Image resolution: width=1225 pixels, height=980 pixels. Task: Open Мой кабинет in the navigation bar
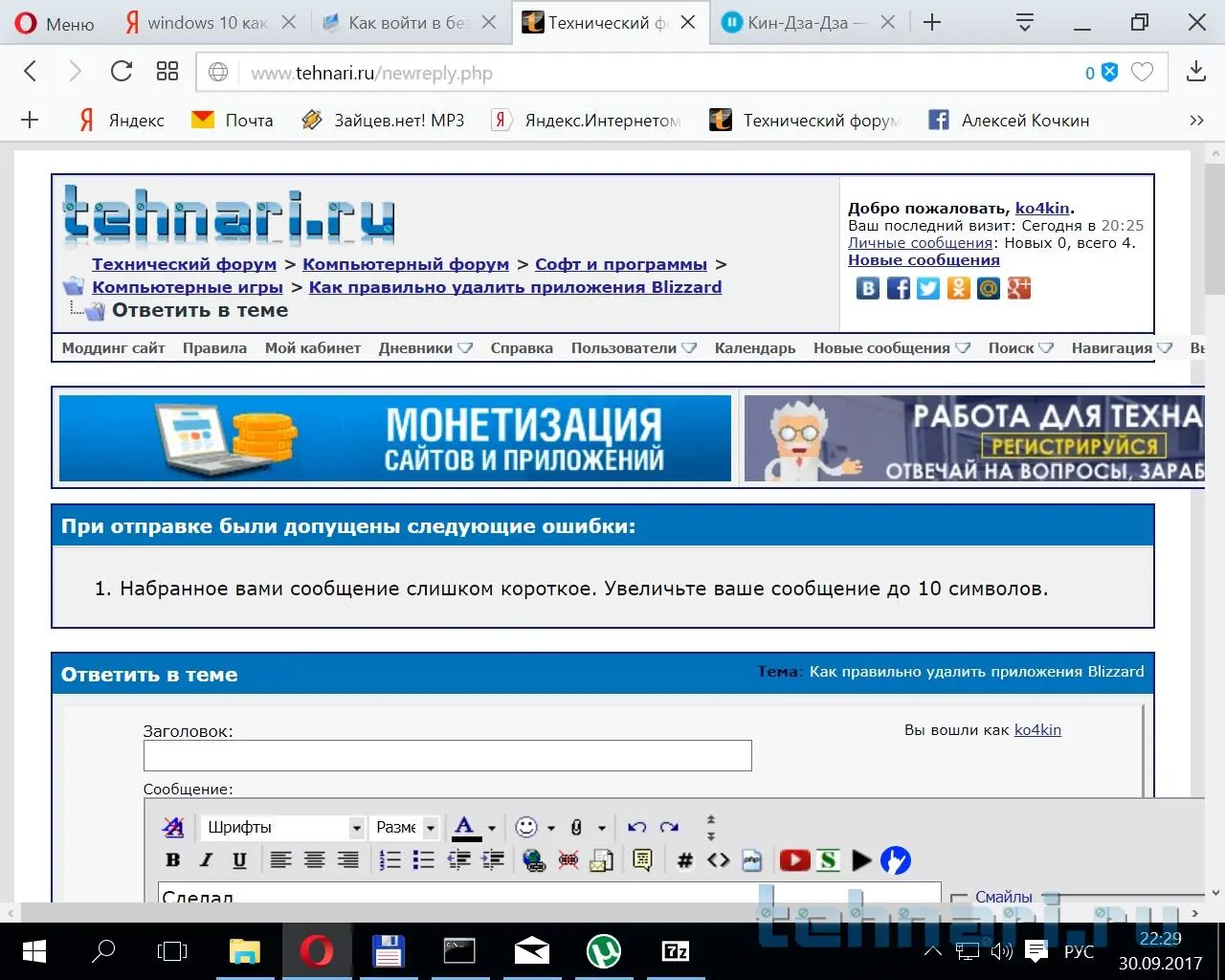click(313, 348)
